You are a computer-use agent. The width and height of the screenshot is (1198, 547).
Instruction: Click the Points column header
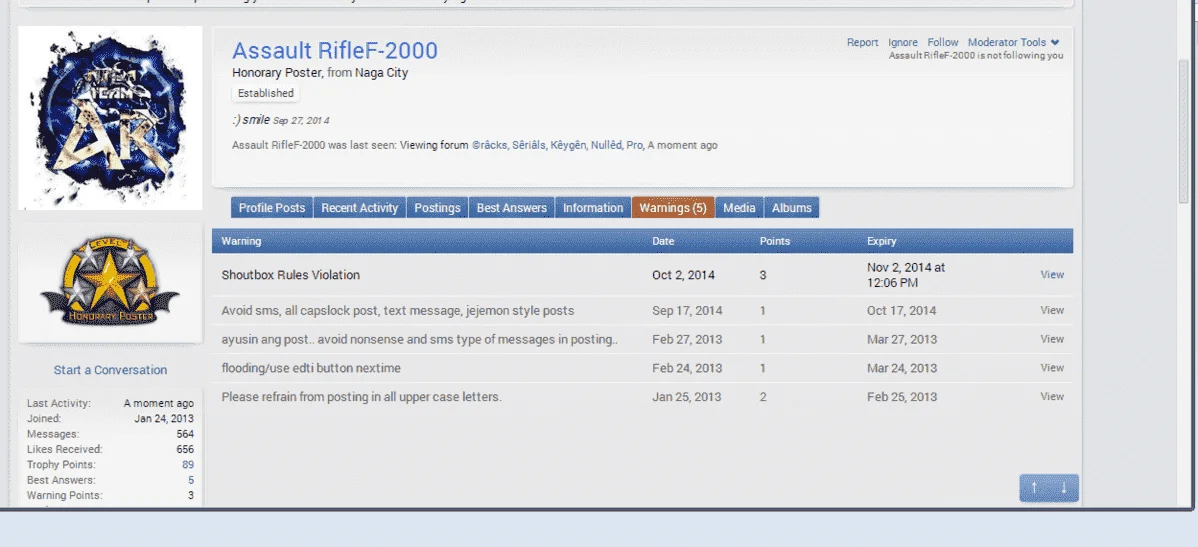pyautogui.click(x=775, y=241)
